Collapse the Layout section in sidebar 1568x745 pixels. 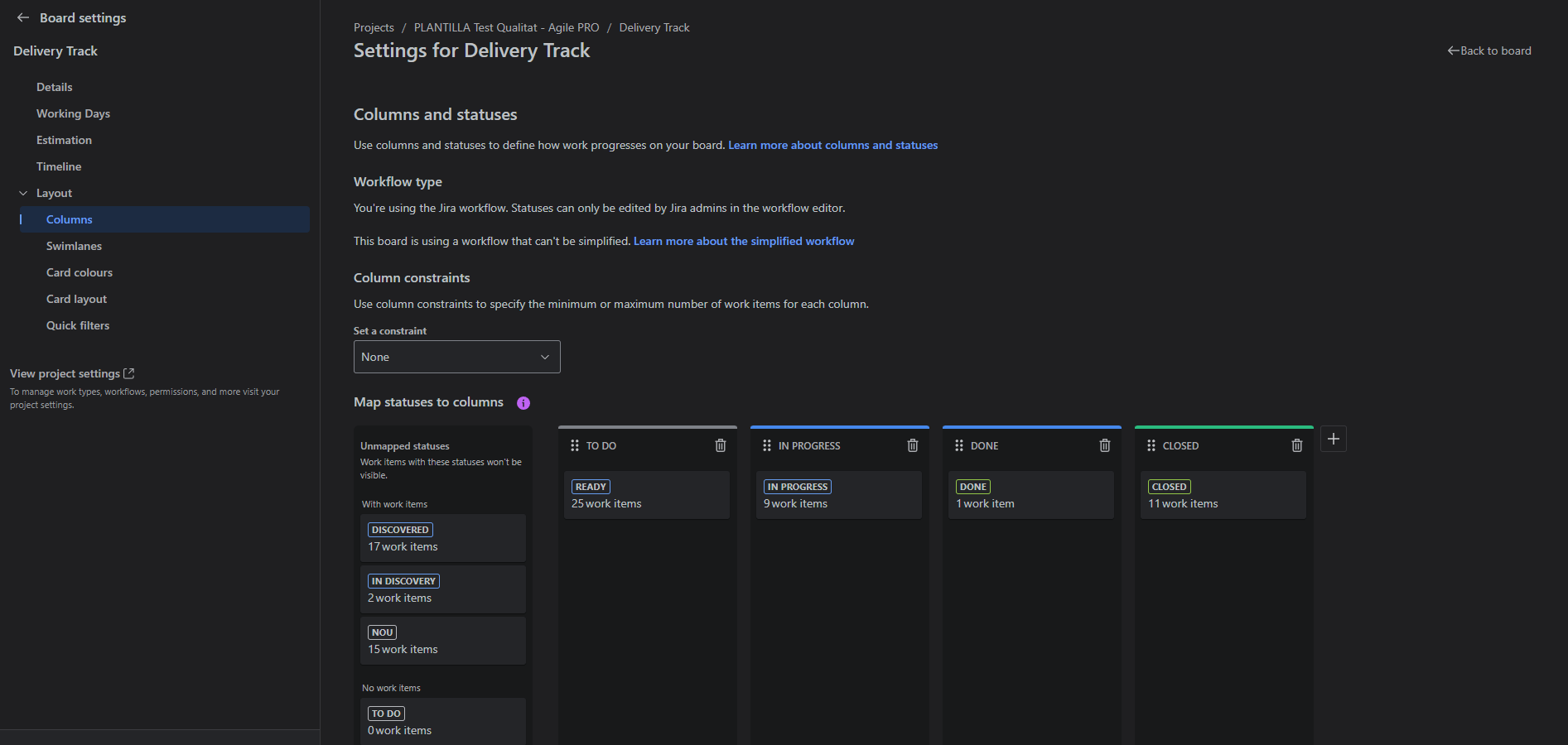(x=23, y=193)
